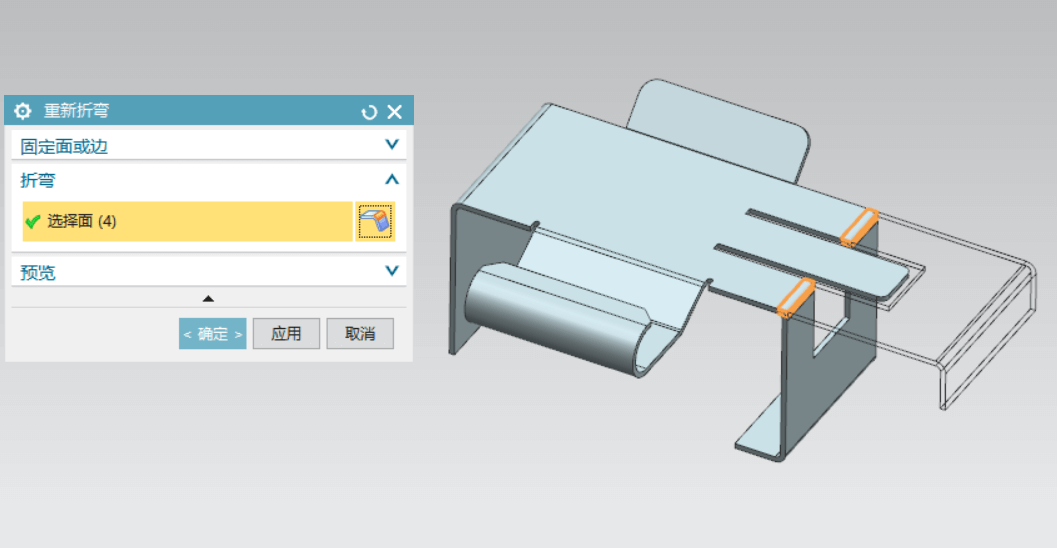Image resolution: width=1057 pixels, height=548 pixels.
Task: Select the upper orange highlighted bend face
Action: [859, 228]
